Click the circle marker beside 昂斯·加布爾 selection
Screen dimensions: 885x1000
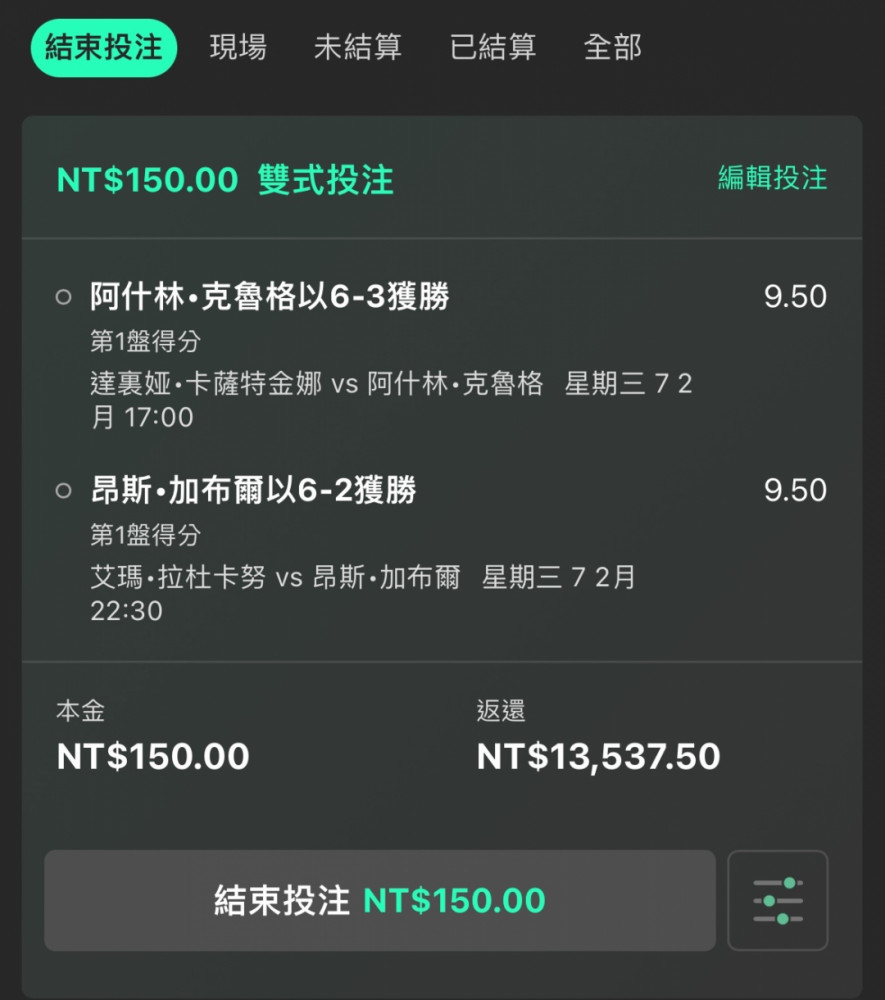point(63,490)
